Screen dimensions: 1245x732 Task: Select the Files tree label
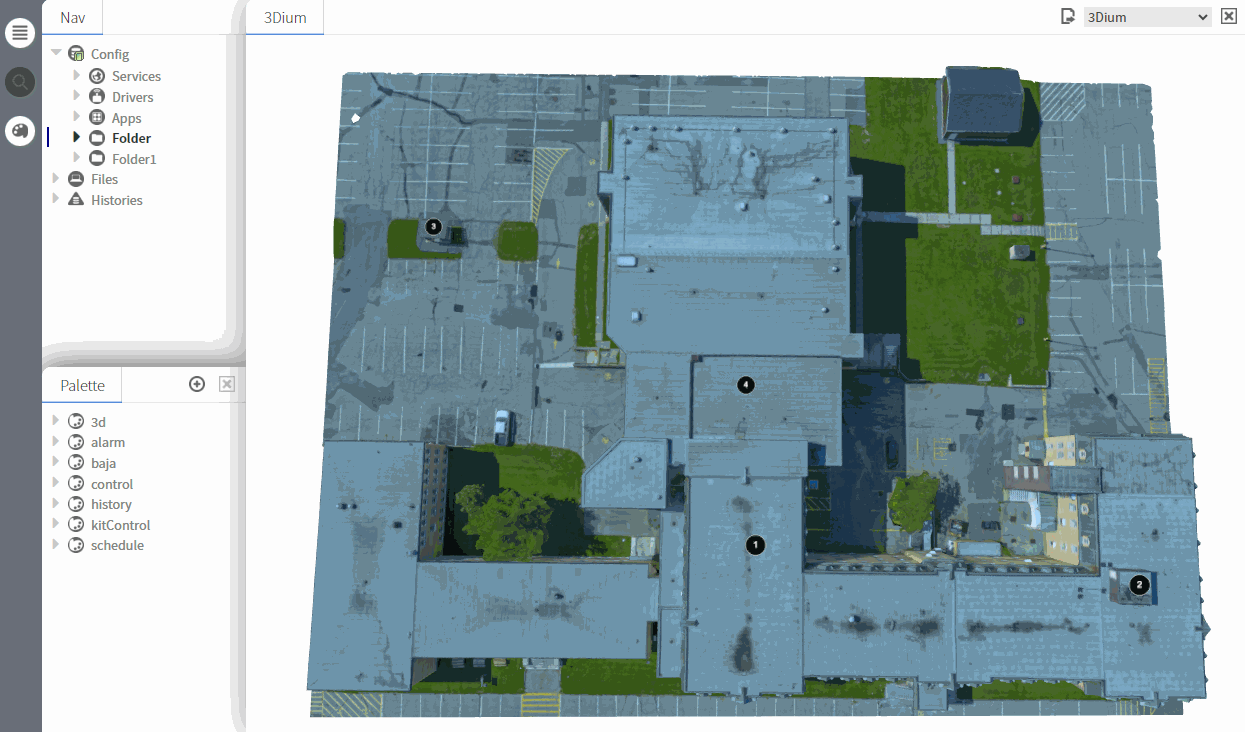click(105, 180)
